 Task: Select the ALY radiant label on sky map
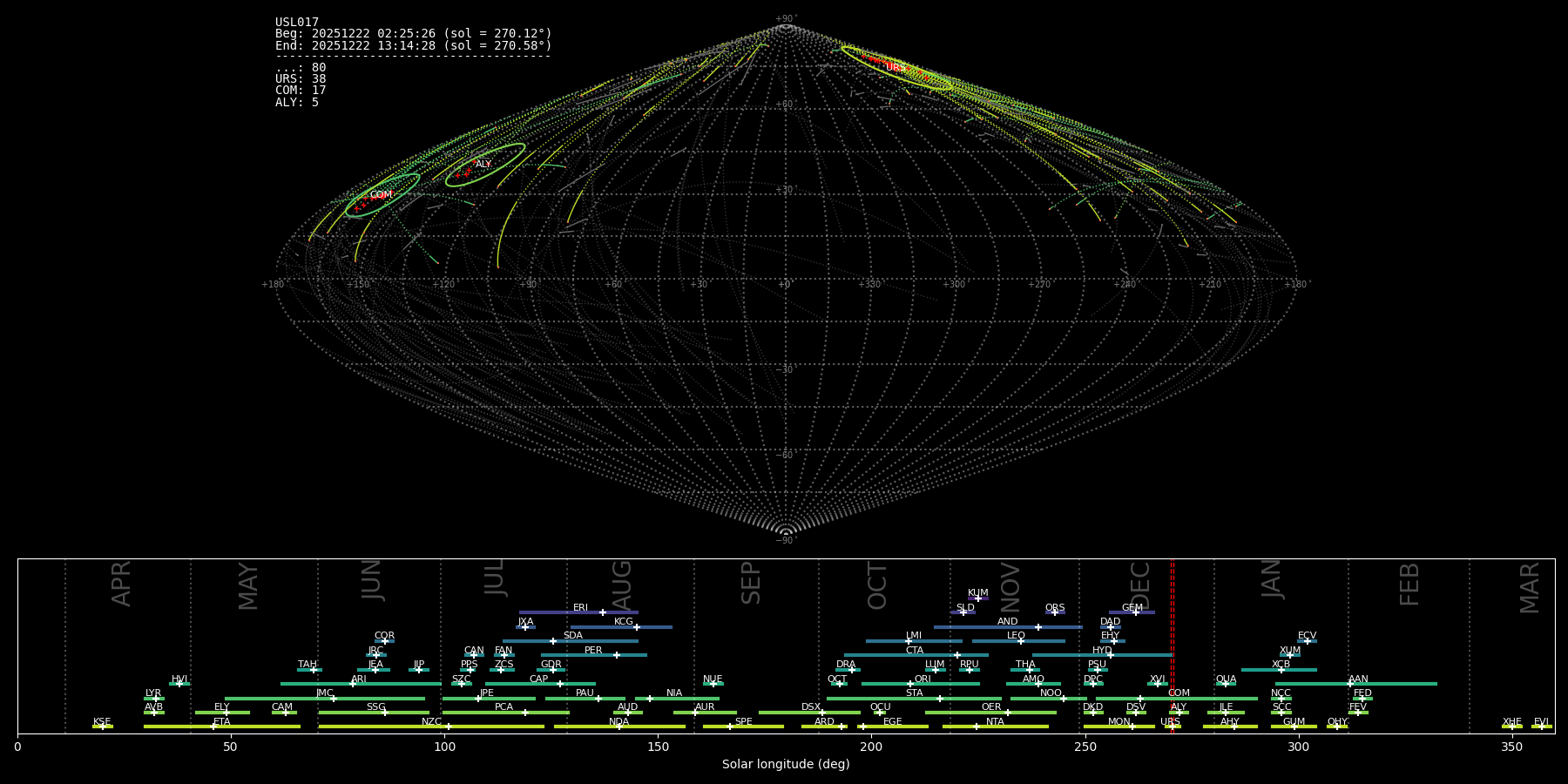[483, 165]
